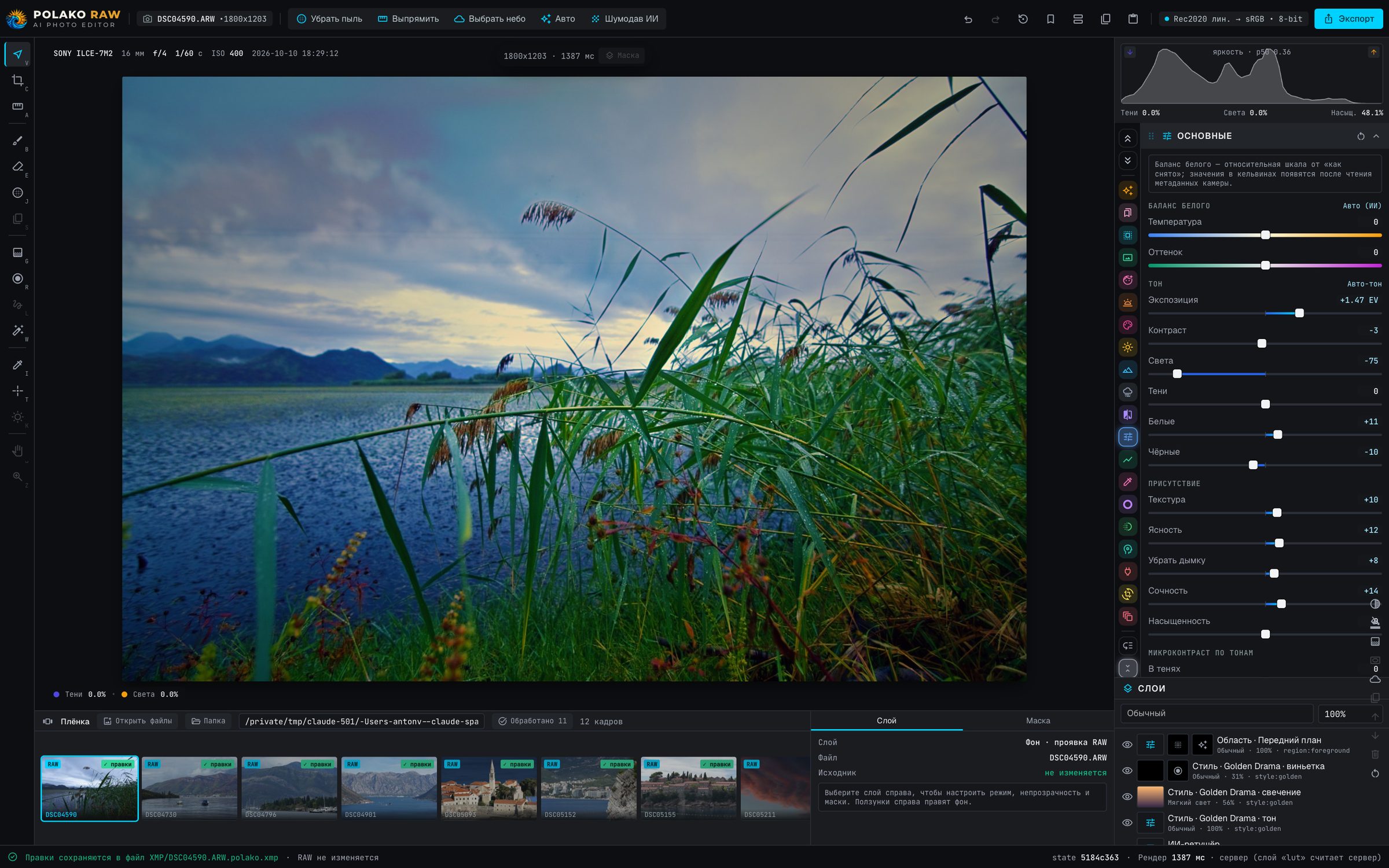Select the radial mask tool (R)
This screenshot has width=1389, height=868.
(x=18, y=279)
